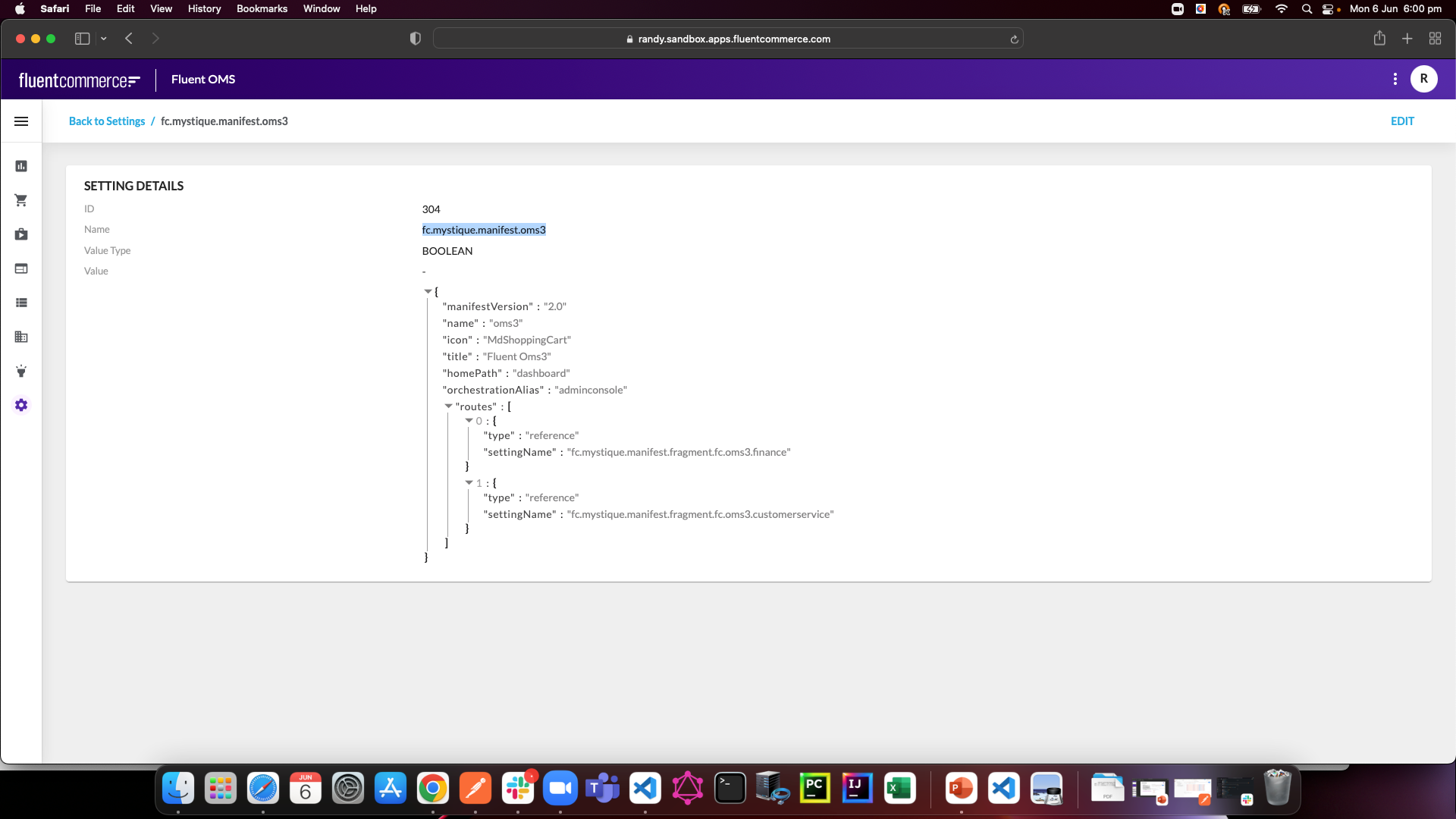
Task: Click the Safari address bar
Action: click(728, 39)
